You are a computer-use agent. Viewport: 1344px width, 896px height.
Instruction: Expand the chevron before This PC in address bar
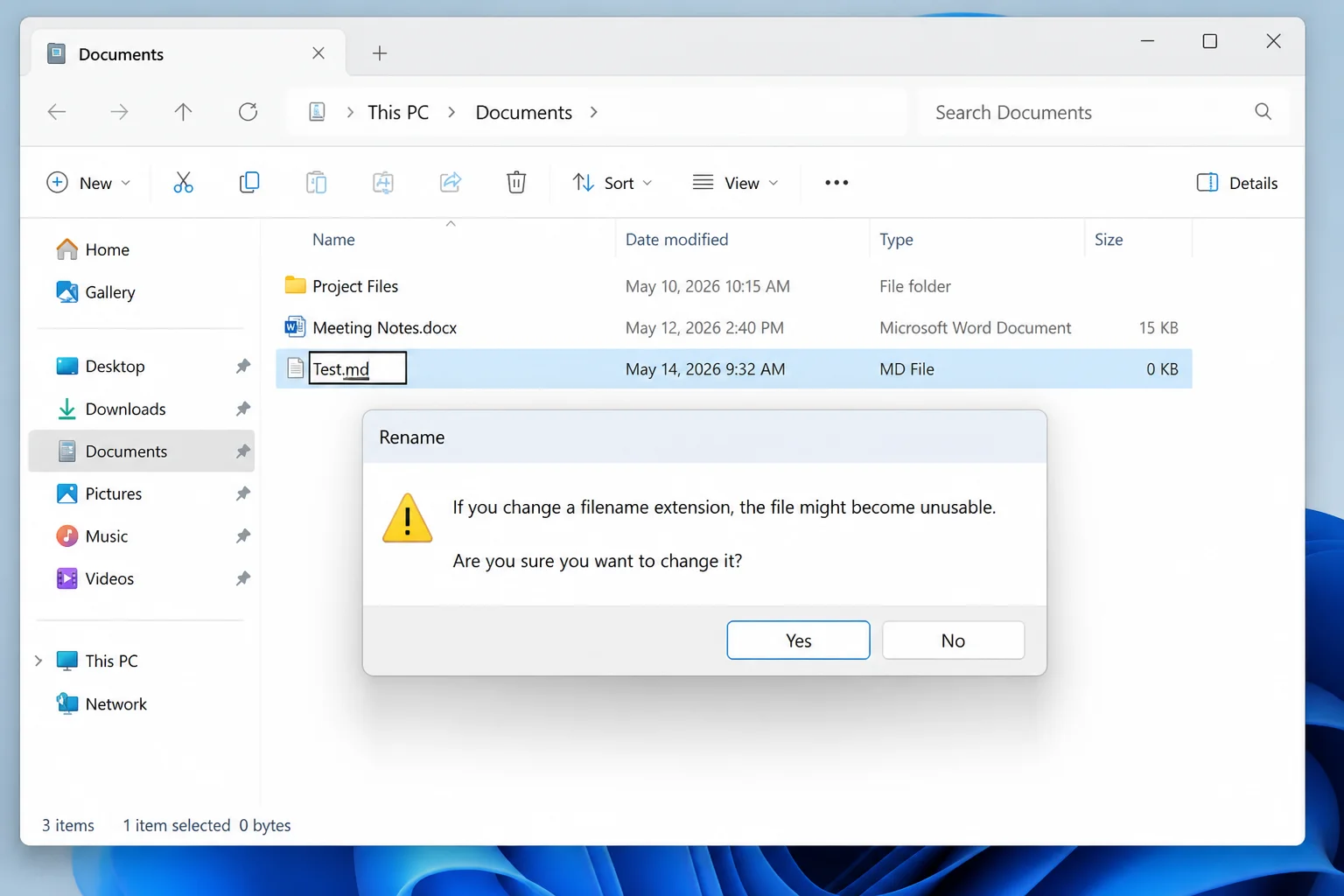(350, 112)
